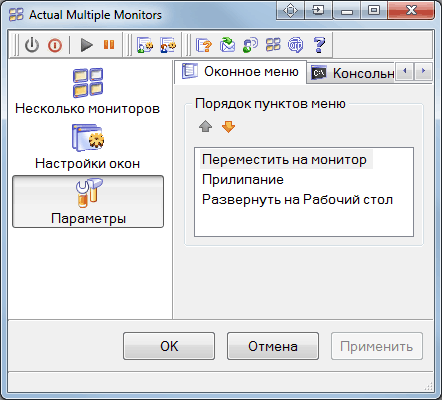Click the globe with @ symbol icon
The height and width of the screenshot is (400, 442).
tap(296, 45)
